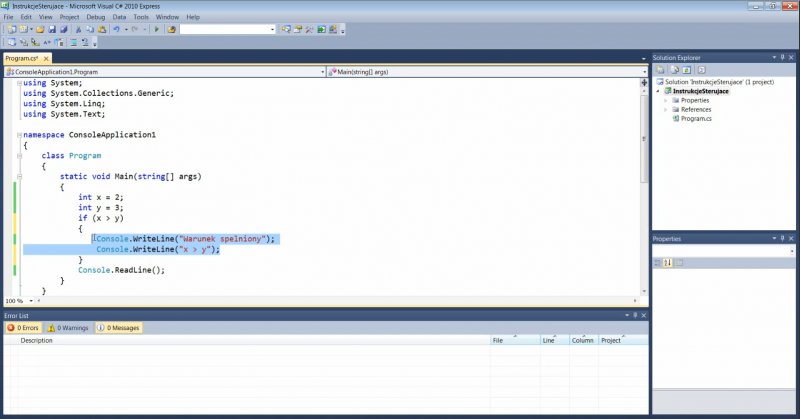The image size is (800, 419).
Task: Click the Cut scissors icon
Action: pyautogui.click(x=78, y=30)
